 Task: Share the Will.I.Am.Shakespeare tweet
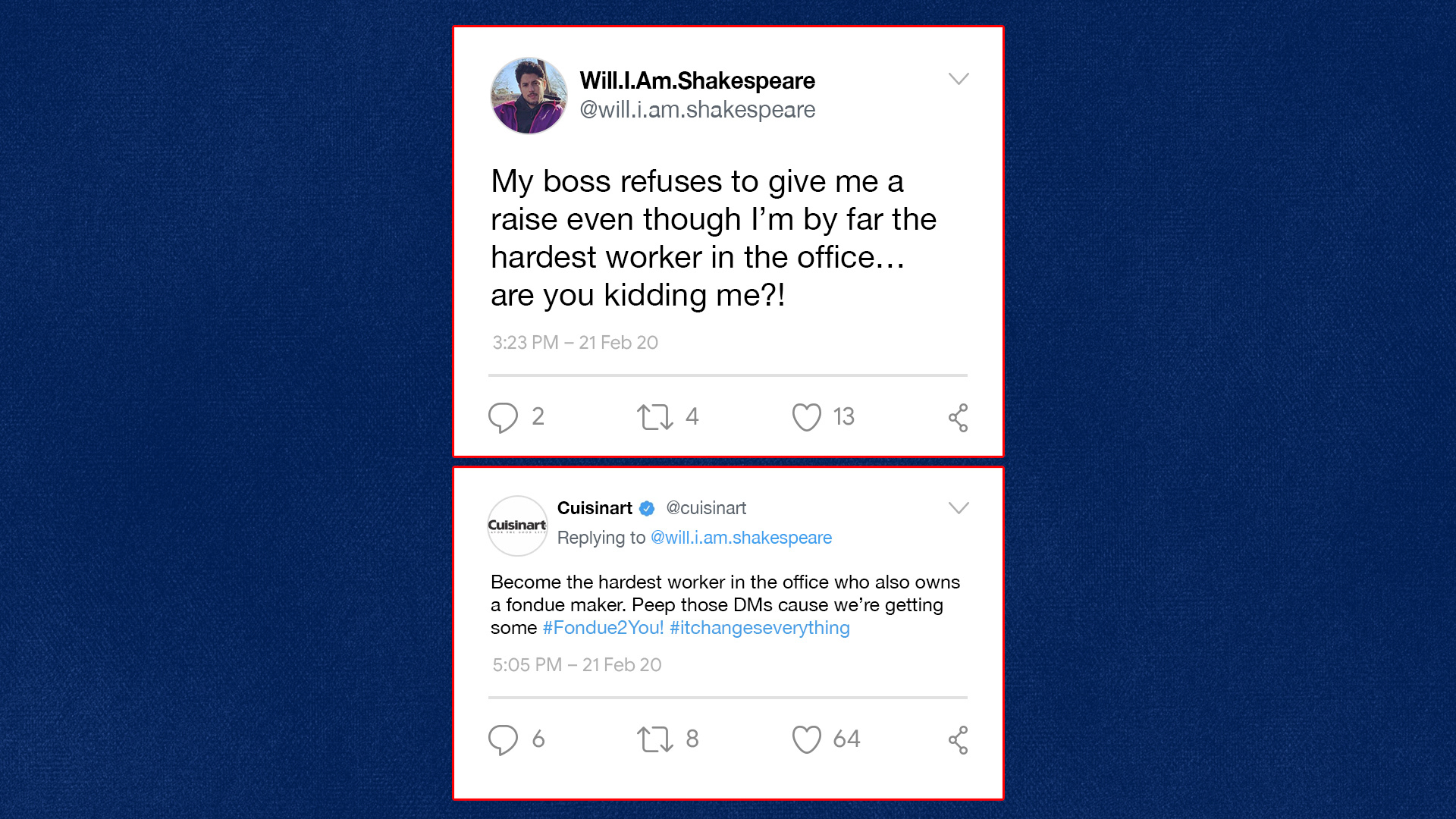point(959,418)
